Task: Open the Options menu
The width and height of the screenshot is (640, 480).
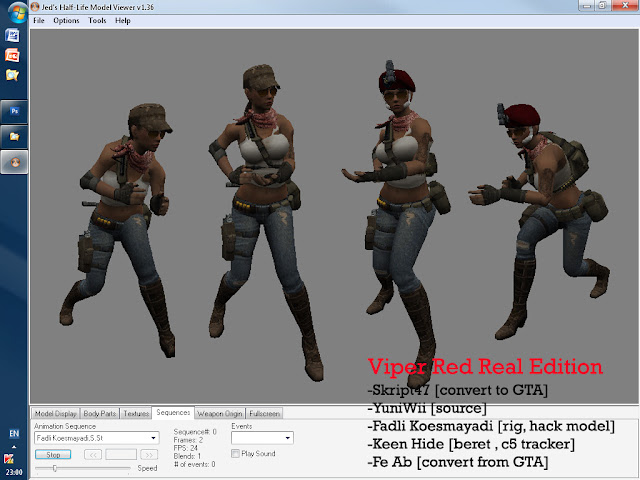Action: click(66, 20)
